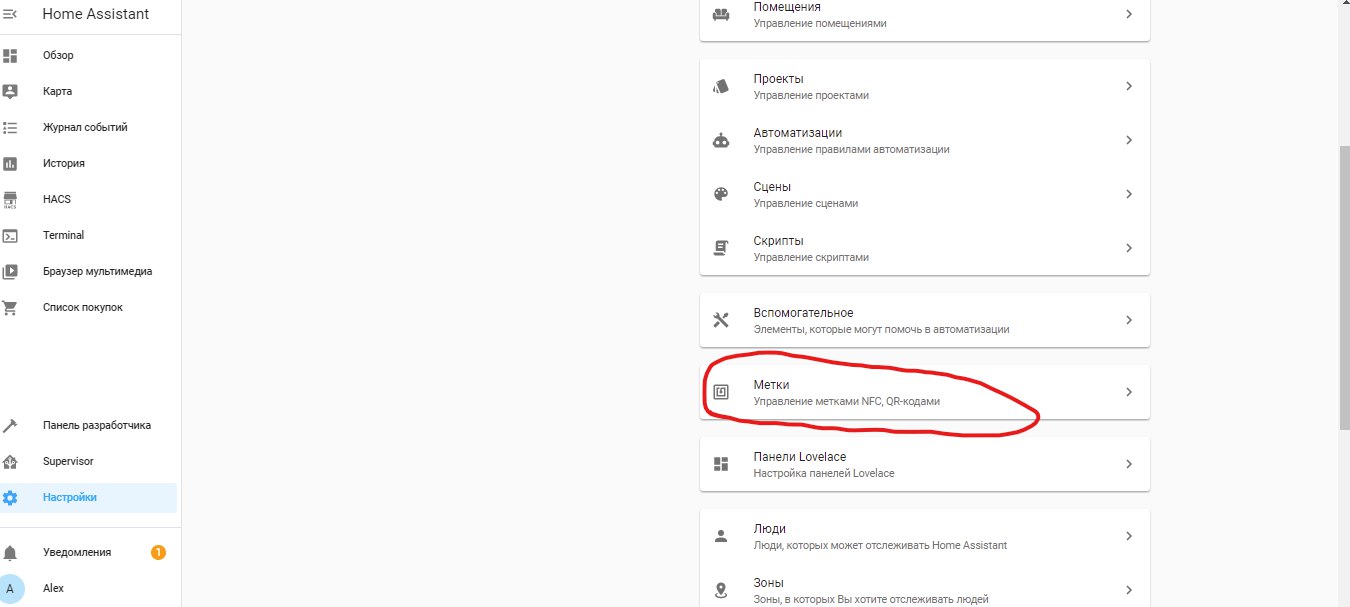Open the Браузер мультимедиа play icon

click(x=10, y=271)
